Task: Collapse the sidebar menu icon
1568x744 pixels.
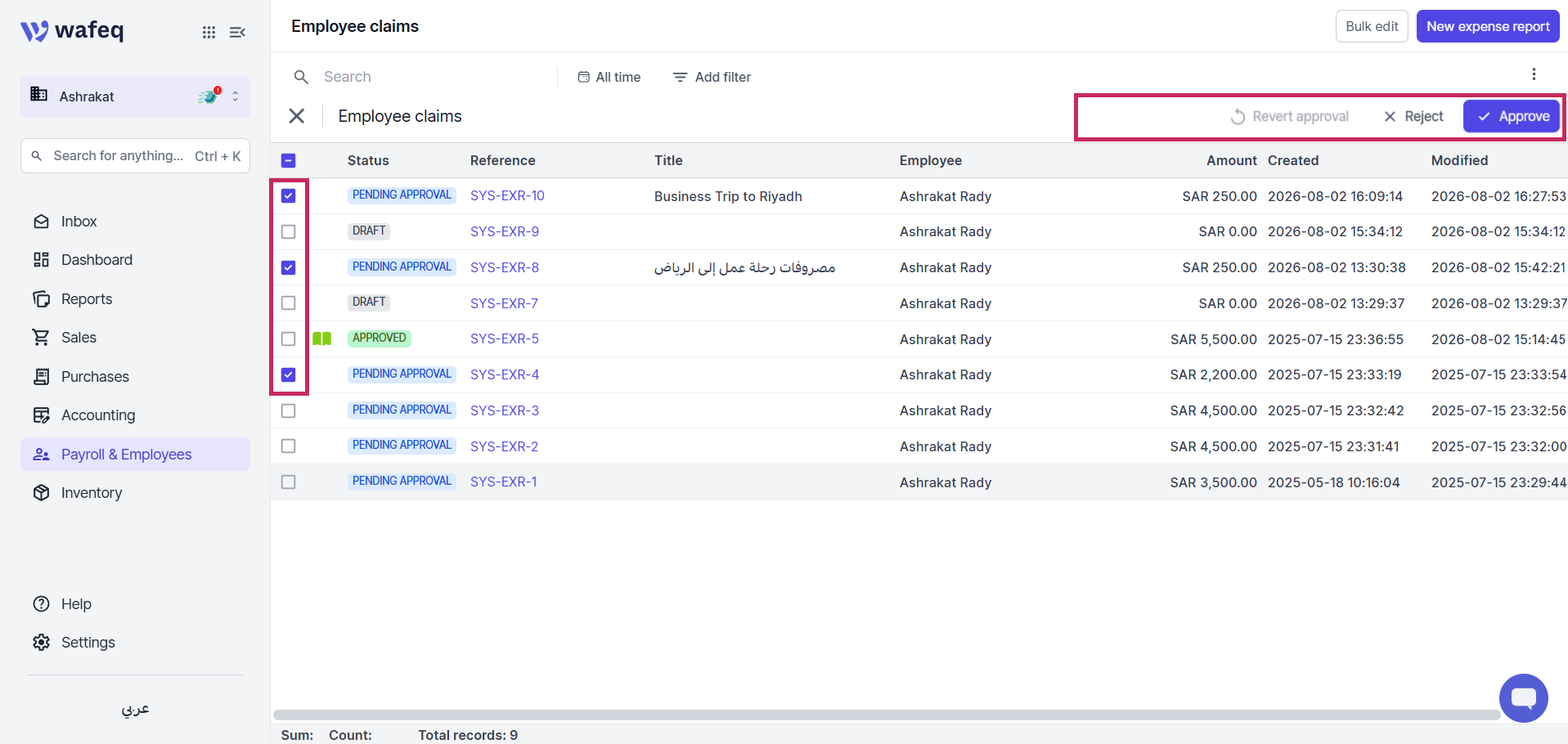Action: (x=237, y=32)
